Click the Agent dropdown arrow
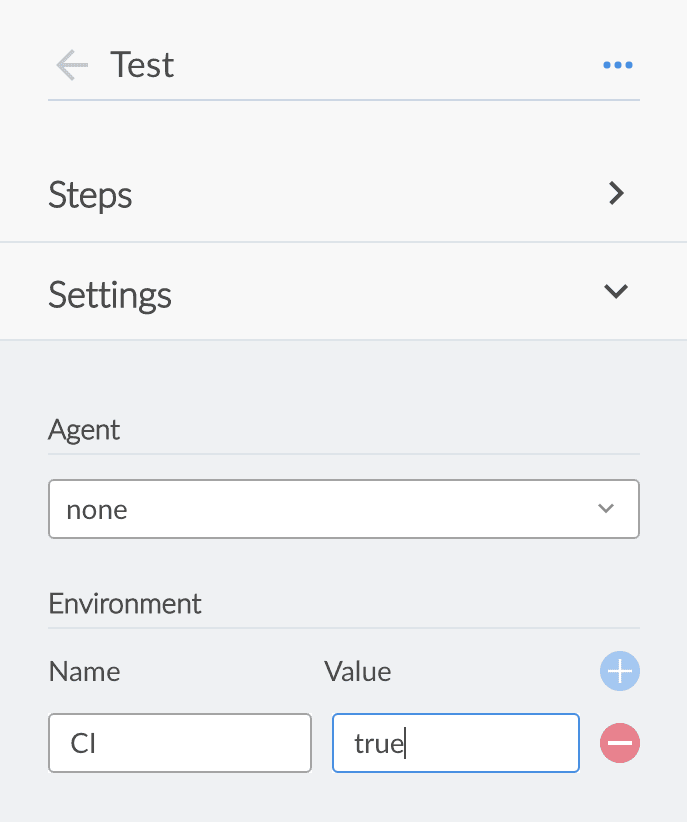Image resolution: width=687 pixels, height=822 pixels. point(606,508)
